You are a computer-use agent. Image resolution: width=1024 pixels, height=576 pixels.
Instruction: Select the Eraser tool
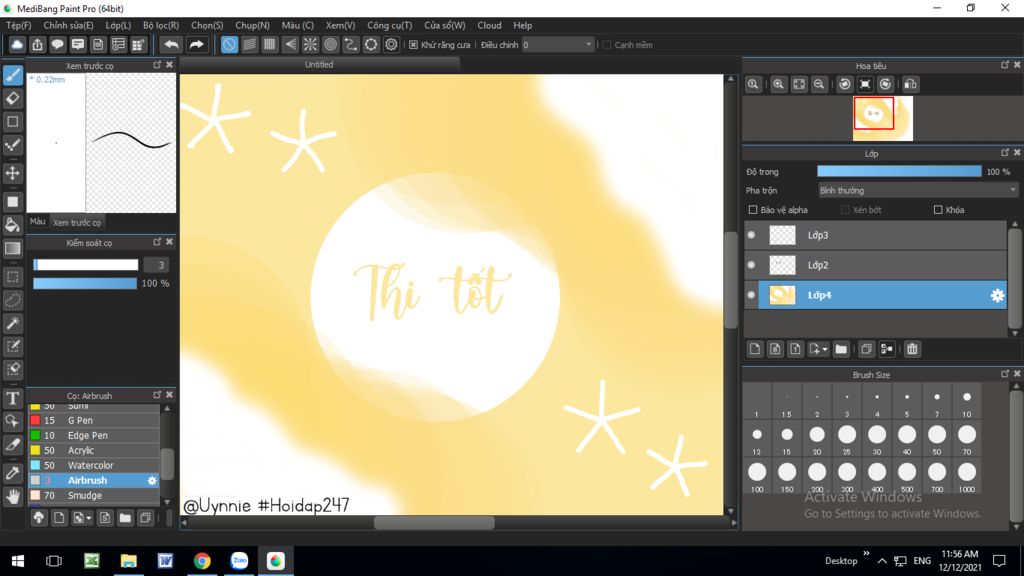click(12, 98)
